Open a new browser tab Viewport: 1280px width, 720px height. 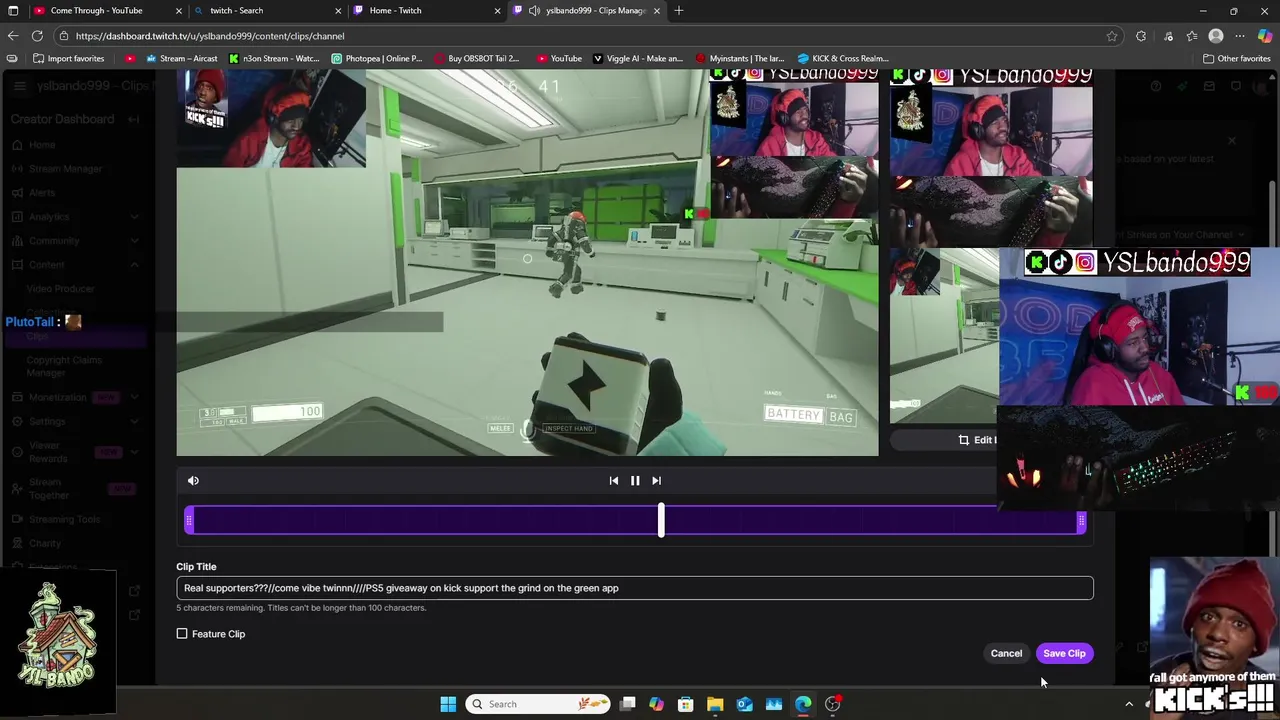point(679,11)
